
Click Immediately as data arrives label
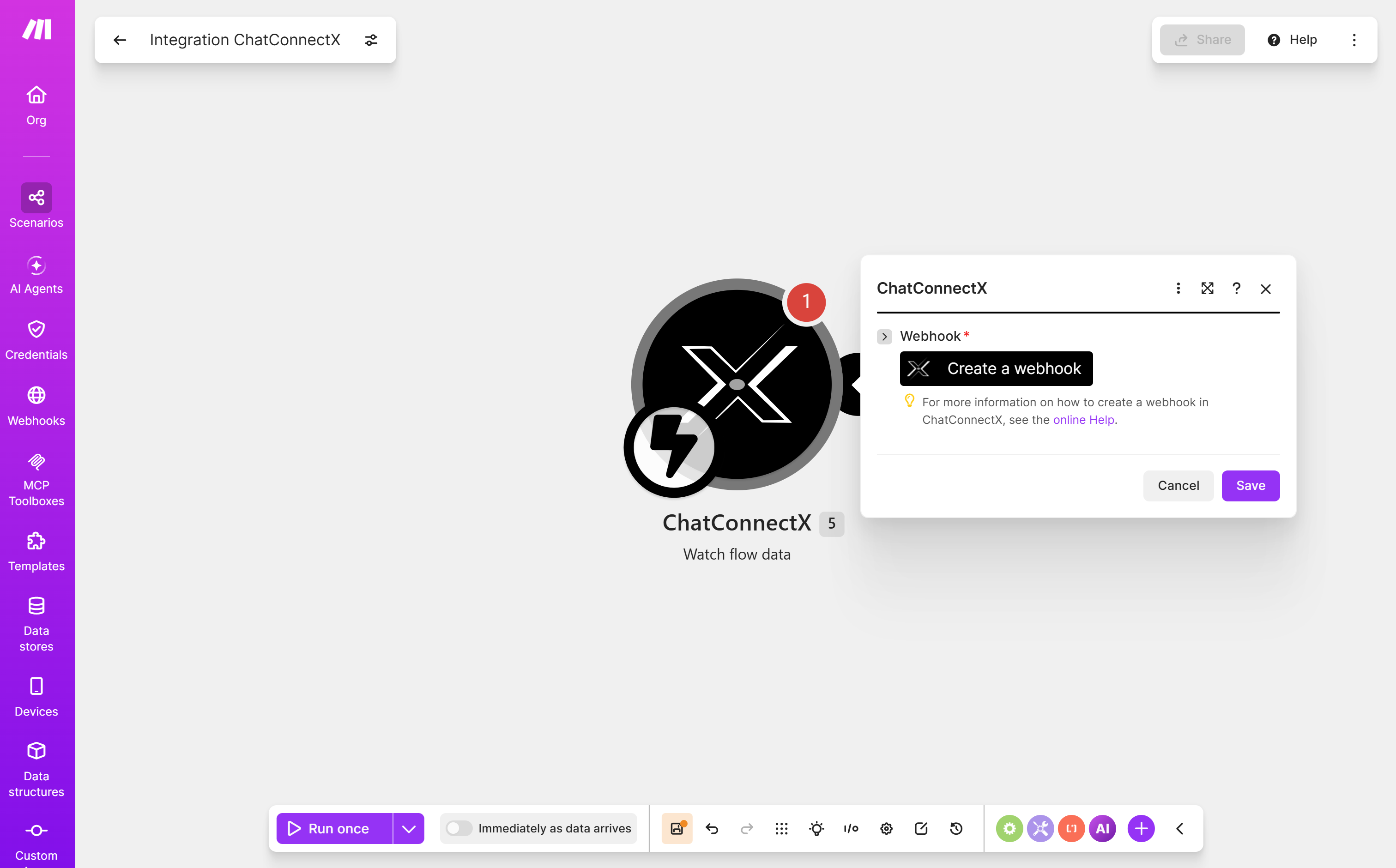pos(555,828)
